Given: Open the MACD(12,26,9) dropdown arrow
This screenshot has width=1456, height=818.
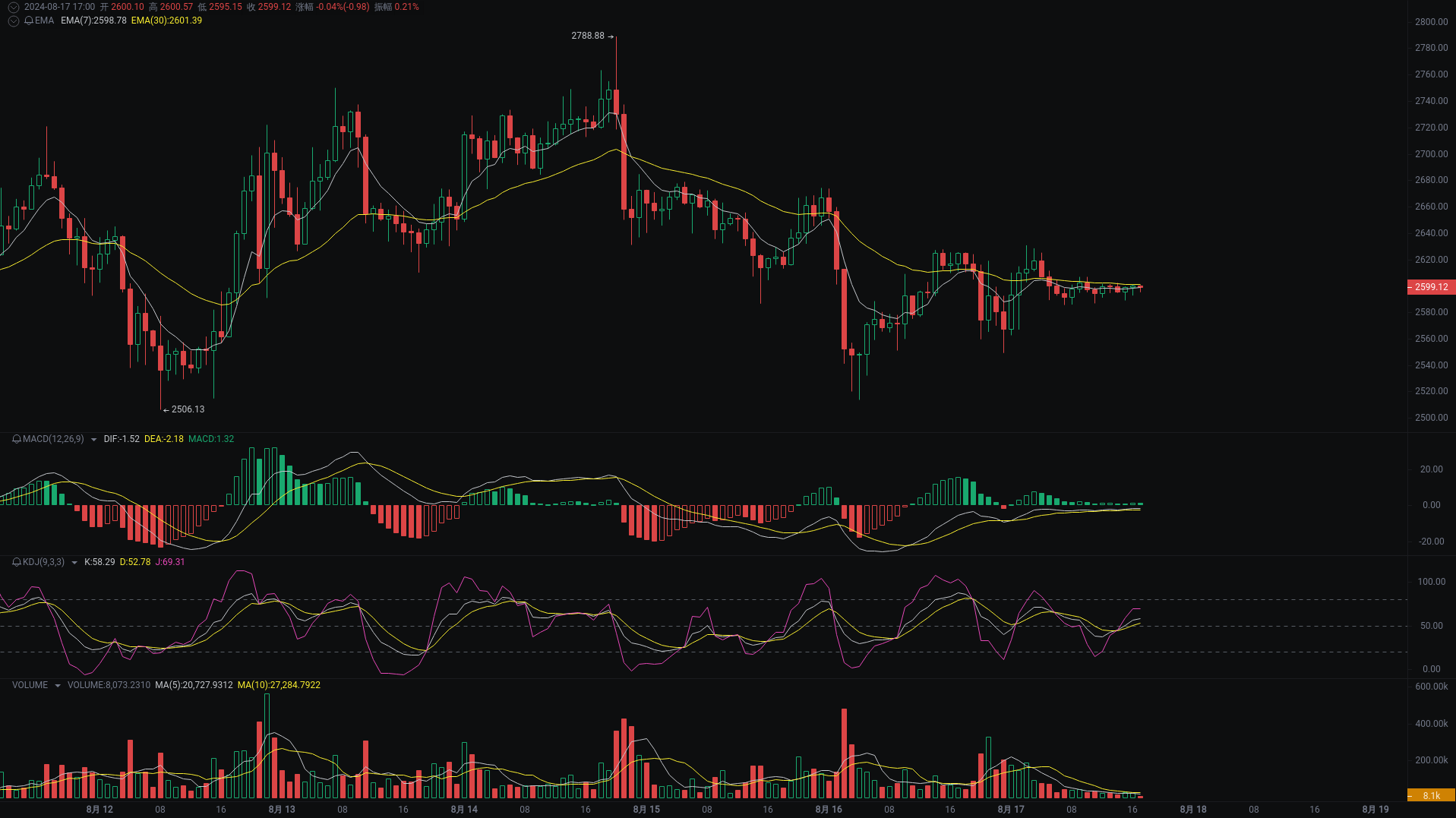Looking at the screenshot, I should [x=93, y=439].
